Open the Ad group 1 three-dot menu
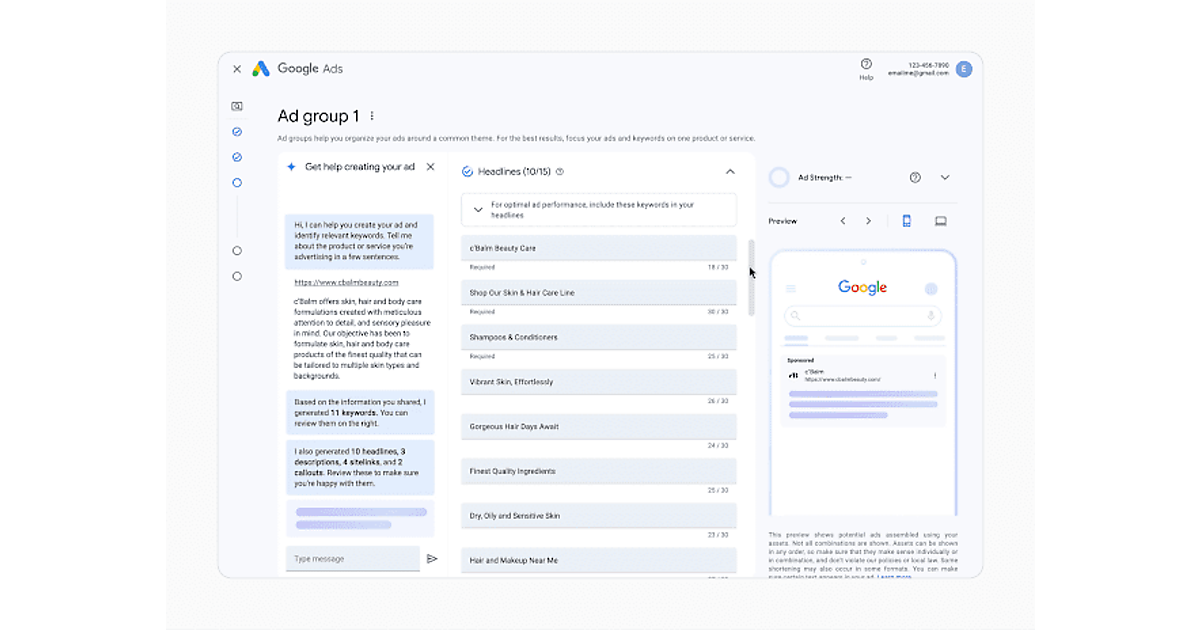The width and height of the screenshot is (1200, 630). [x=373, y=116]
